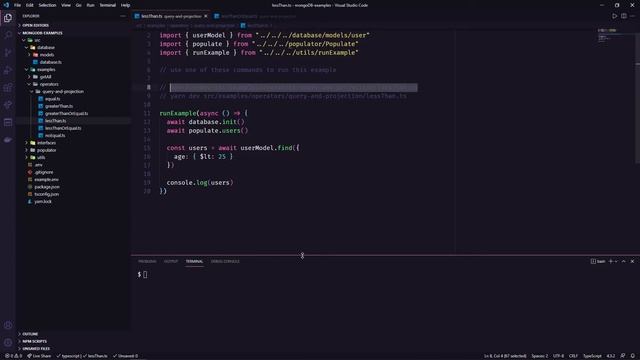Screen dimensions: 640x360
Task: Open the Manage gear in activity bar
Action: click(x=8, y=342)
